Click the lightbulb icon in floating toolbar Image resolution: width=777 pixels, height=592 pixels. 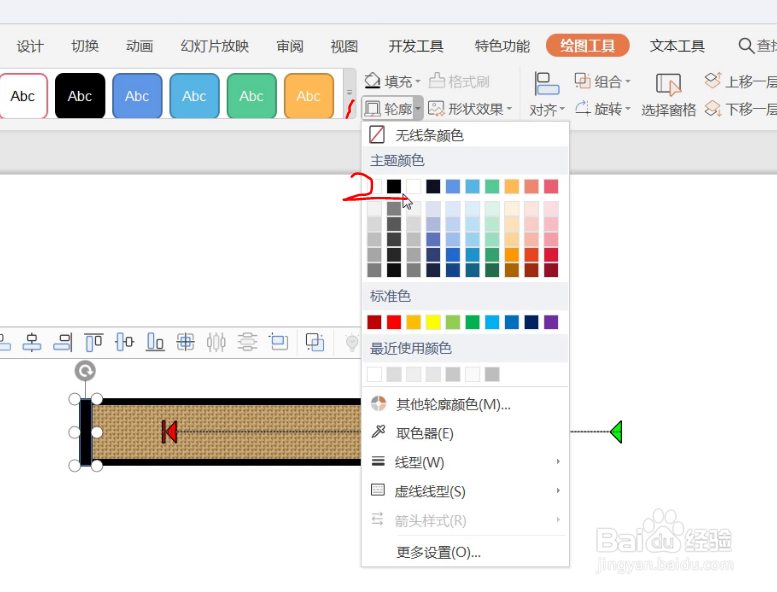pos(351,342)
